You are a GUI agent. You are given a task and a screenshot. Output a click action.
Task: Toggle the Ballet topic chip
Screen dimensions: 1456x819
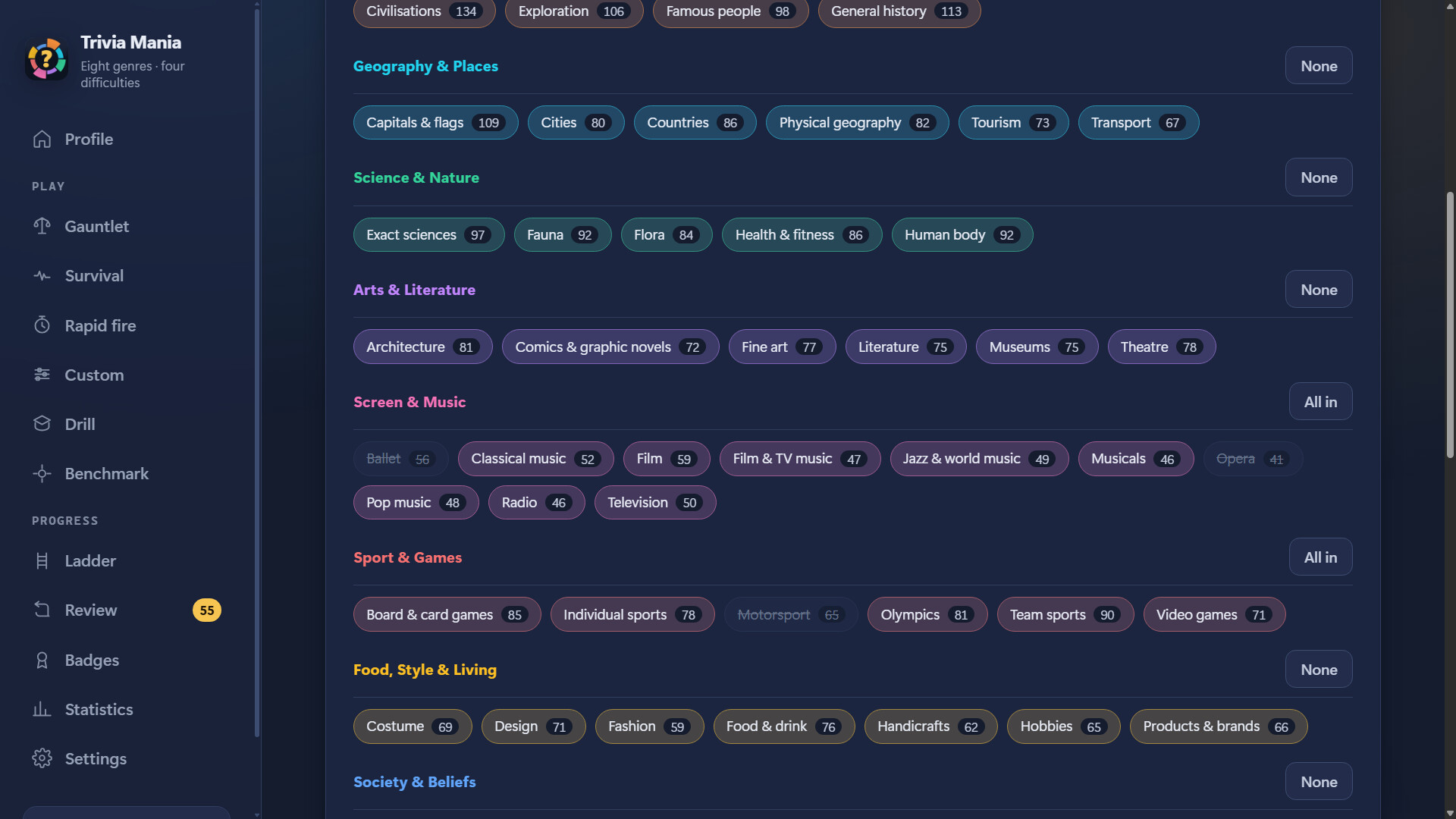400,459
